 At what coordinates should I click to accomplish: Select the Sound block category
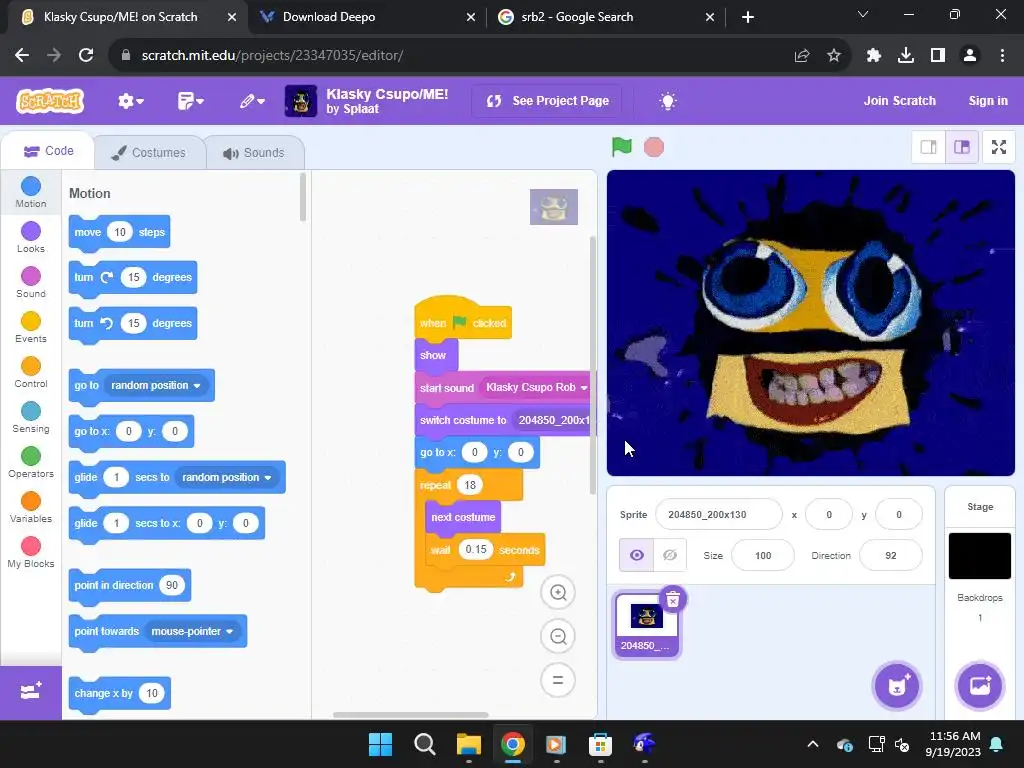point(31,283)
